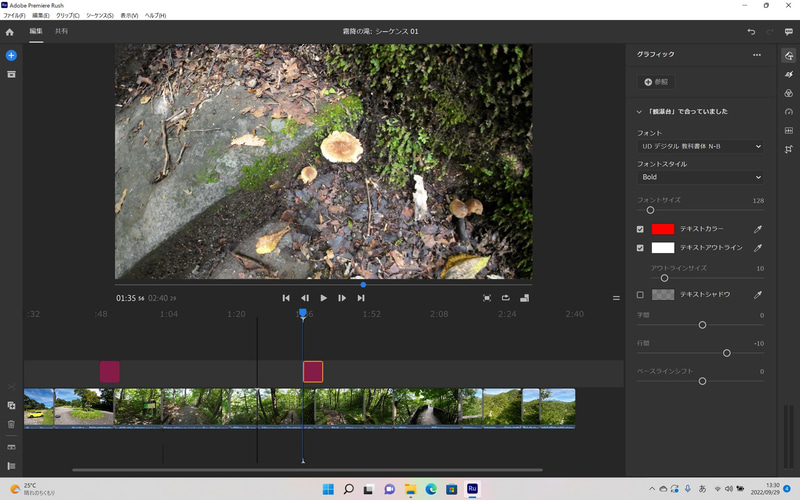Enable the テキストシャドウ checkbox
The width and height of the screenshot is (800, 500).
(x=641, y=295)
